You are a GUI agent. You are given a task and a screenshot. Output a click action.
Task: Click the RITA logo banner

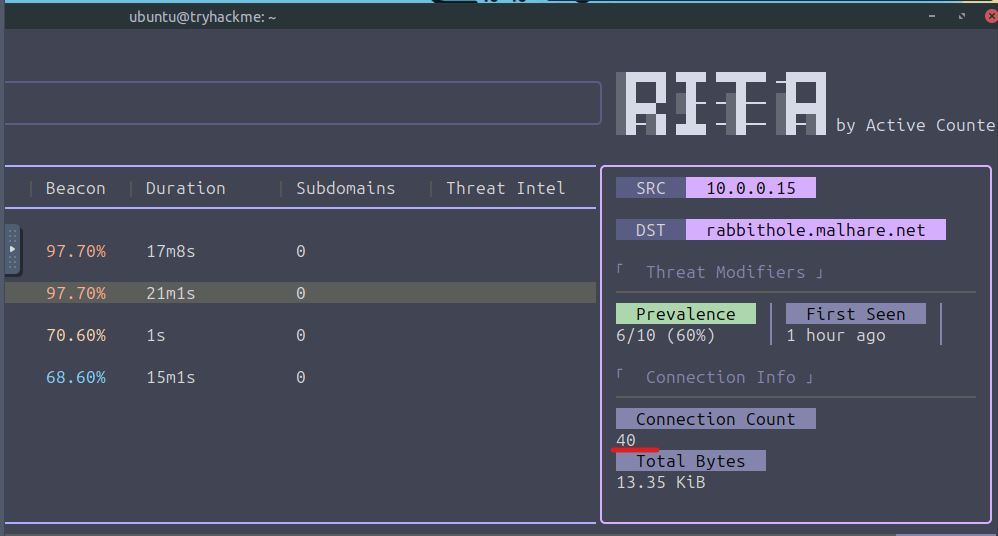721,103
